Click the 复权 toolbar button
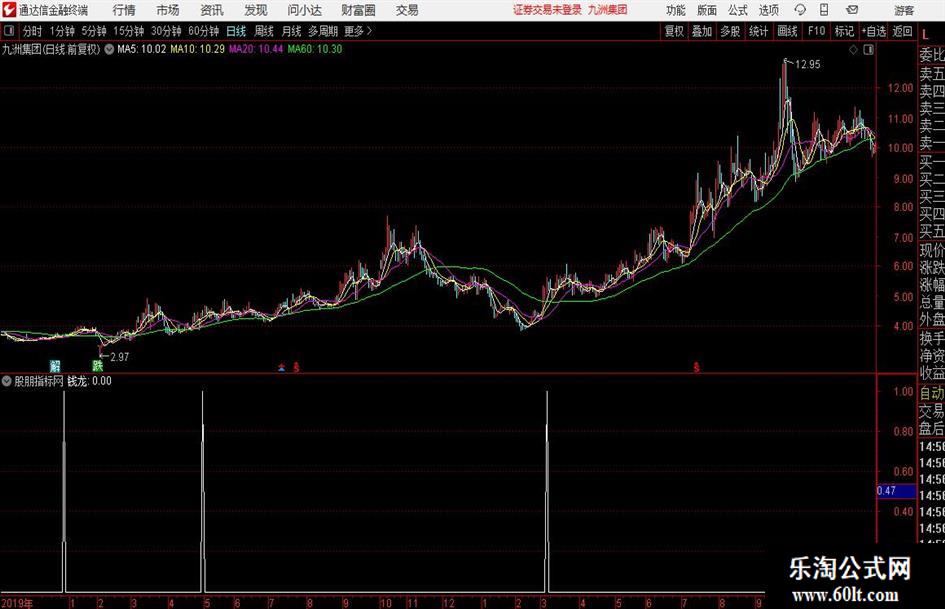The image size is (945, 609). click(x=674, y=31)
